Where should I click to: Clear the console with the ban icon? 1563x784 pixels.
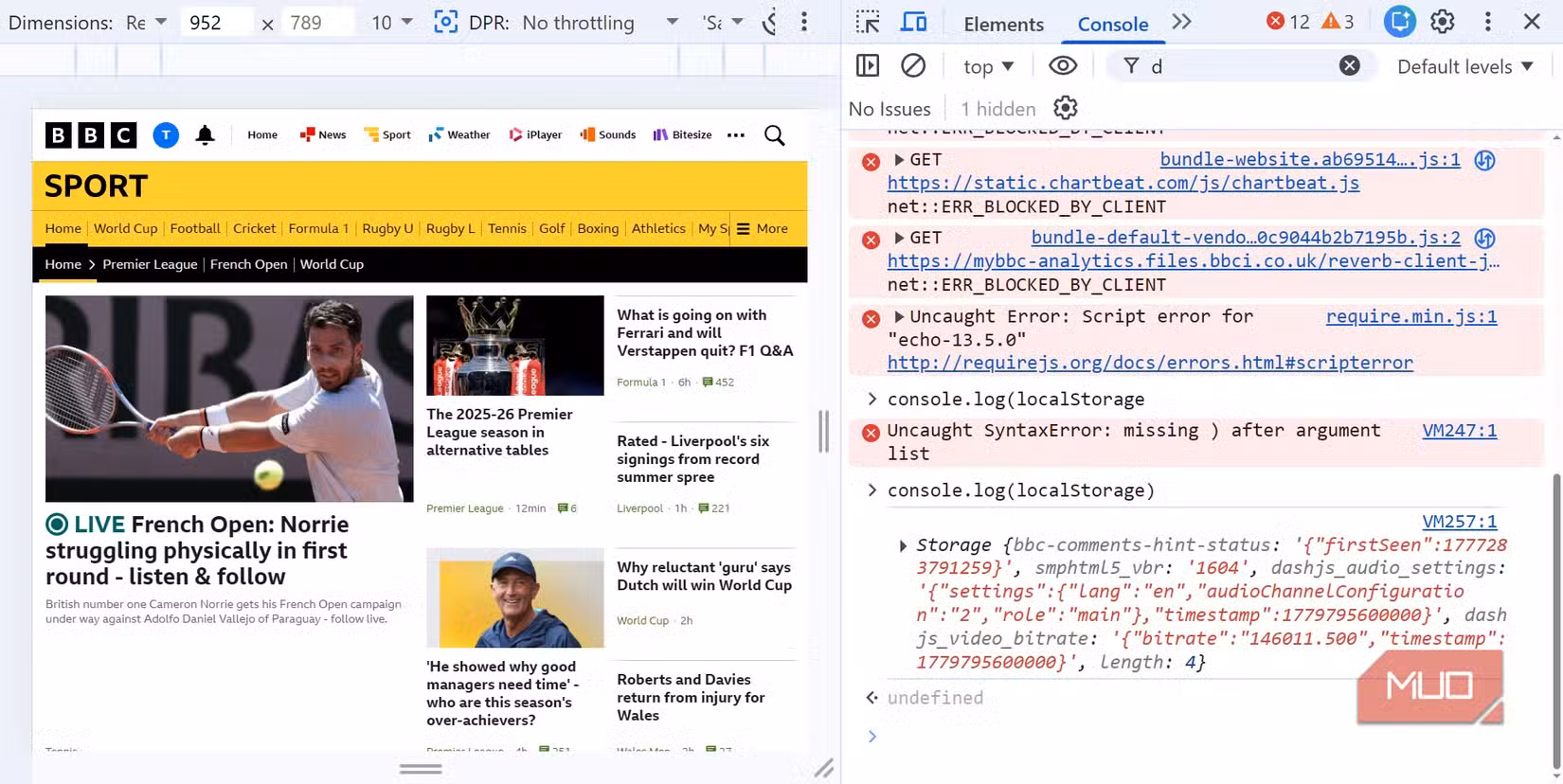pyautogui.click(x=913, y=65)
